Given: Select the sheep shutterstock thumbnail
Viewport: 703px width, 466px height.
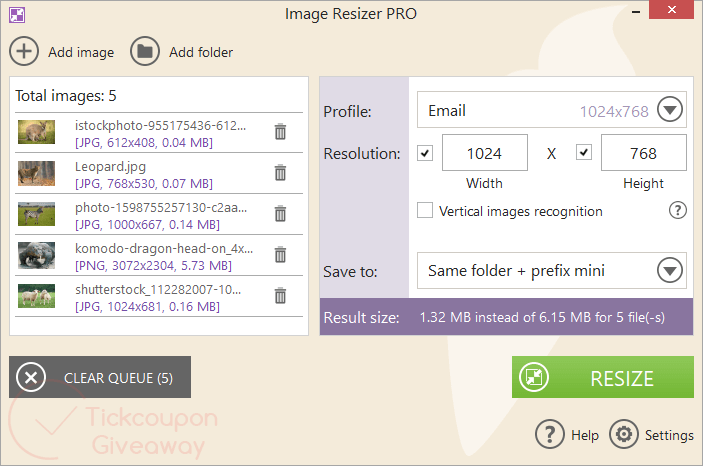Looking at the screenshot, I should coord(36,296).
